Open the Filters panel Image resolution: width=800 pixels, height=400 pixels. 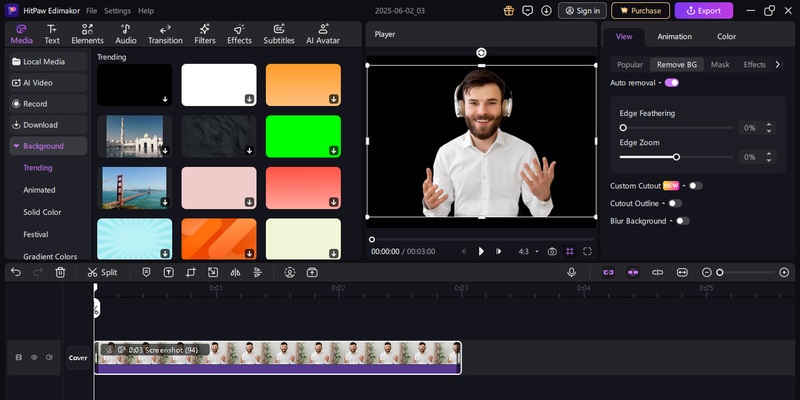(x=205, y=34)
